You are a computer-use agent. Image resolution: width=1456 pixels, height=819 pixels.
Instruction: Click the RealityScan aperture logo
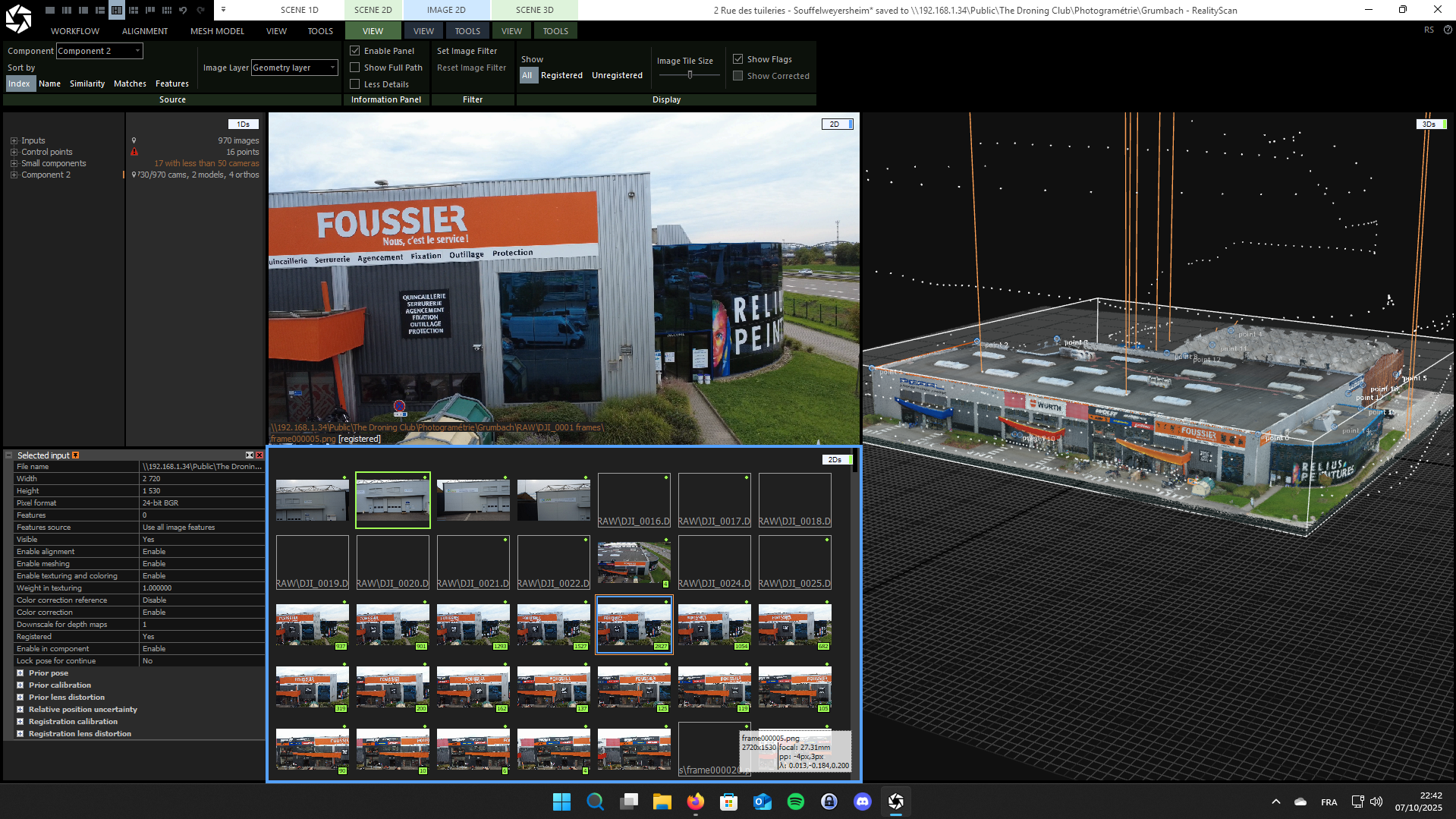(18, 18)
